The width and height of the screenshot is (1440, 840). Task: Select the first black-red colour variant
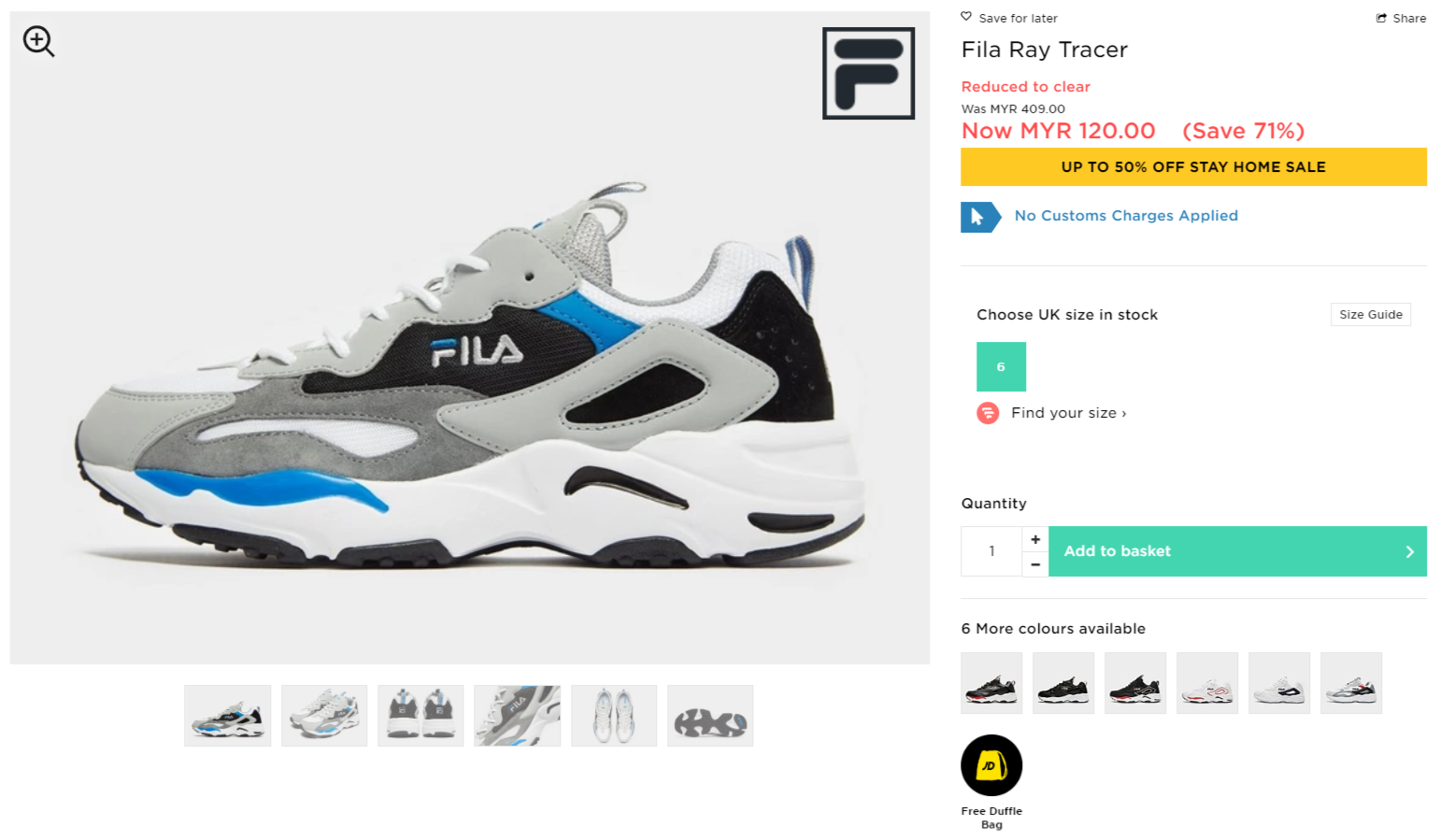pyautogui.click(x=991, y=683)
